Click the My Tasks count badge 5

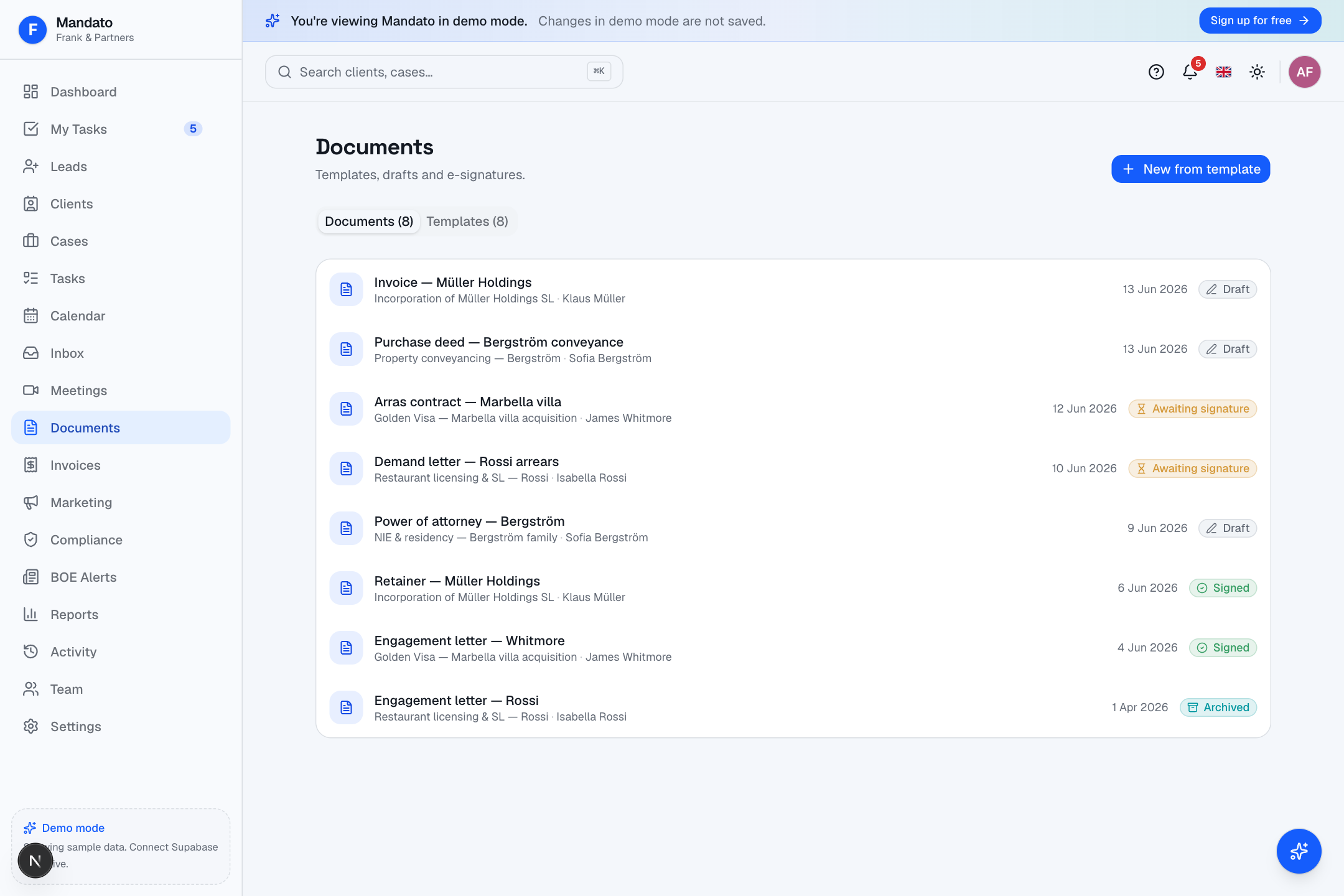click(x=193, y=129)
